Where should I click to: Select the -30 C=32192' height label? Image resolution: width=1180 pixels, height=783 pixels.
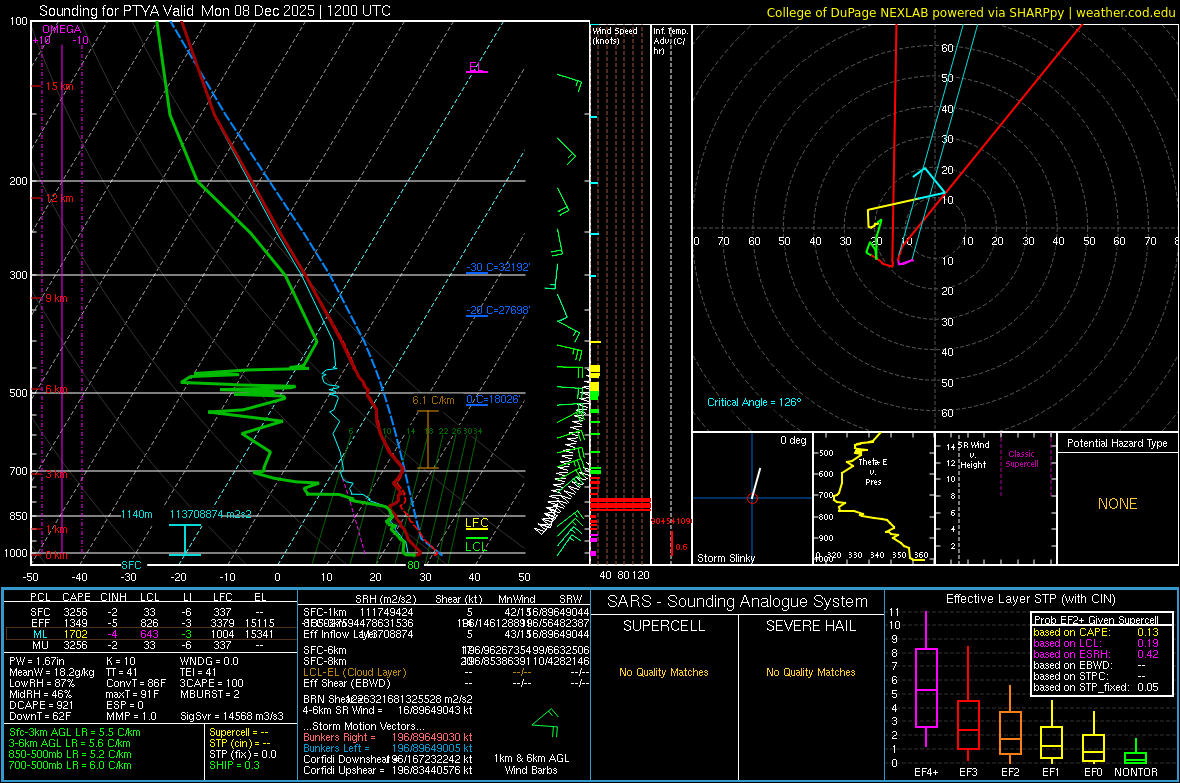point(498,267)
